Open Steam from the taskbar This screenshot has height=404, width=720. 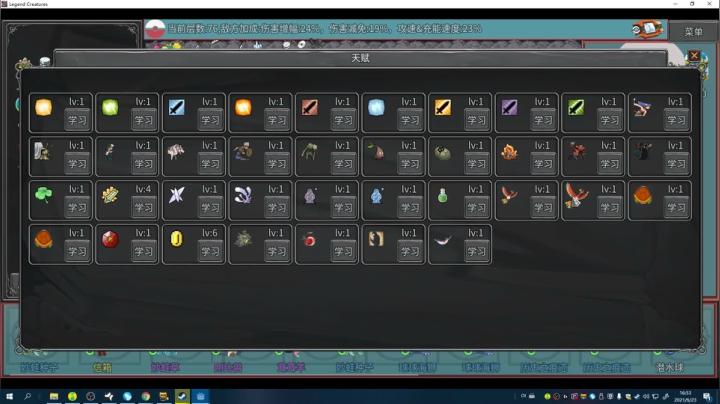click(x=182, y=396)
